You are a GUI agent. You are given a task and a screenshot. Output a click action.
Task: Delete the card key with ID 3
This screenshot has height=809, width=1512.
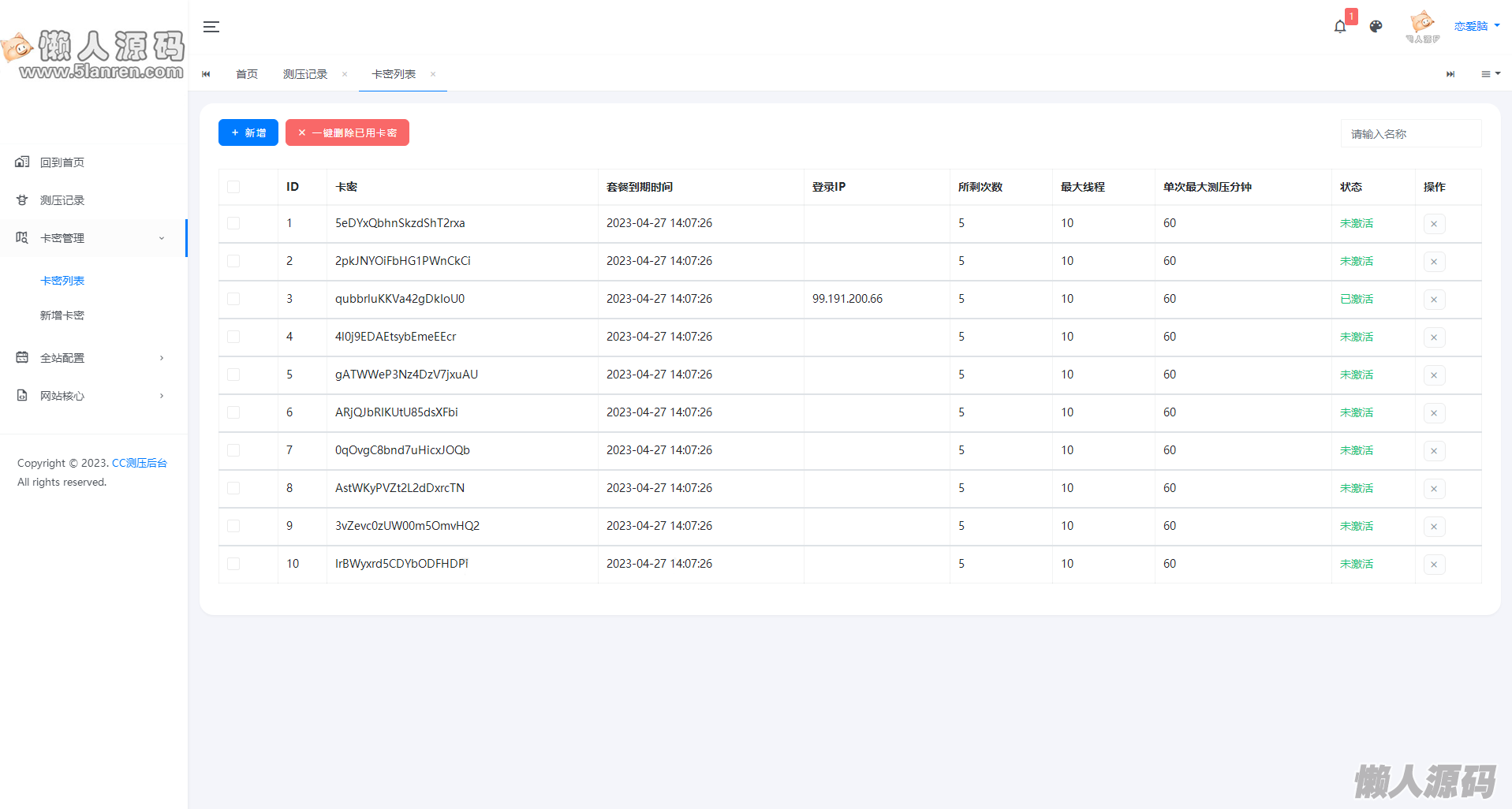[x=1434, y=300]
